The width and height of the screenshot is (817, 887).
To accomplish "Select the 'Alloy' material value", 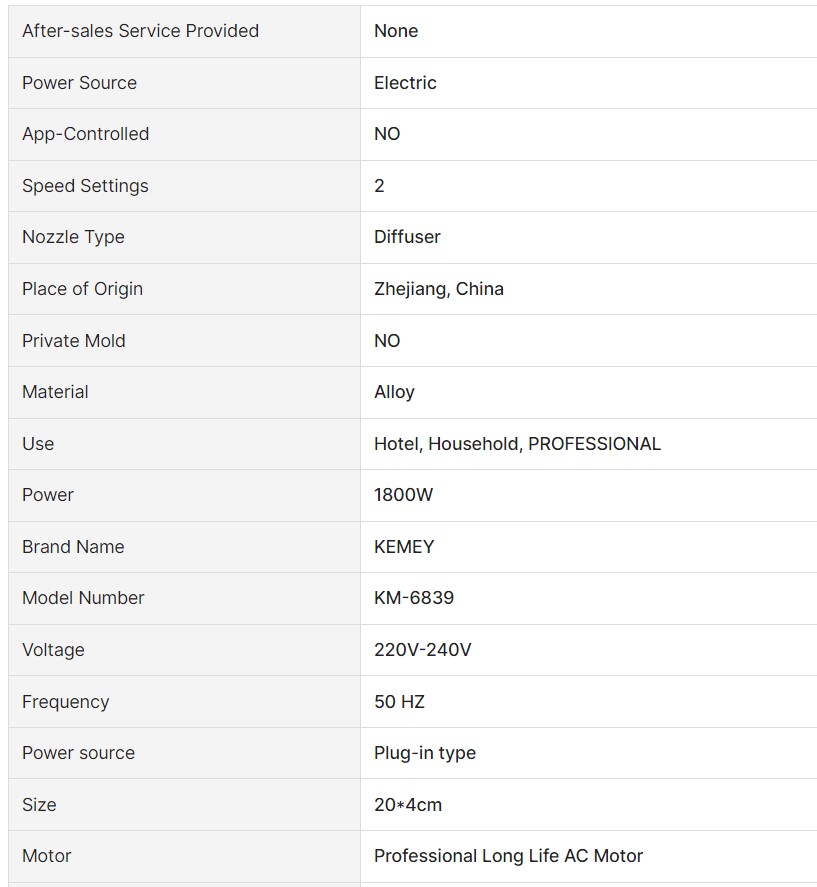I will click(394, 392).
